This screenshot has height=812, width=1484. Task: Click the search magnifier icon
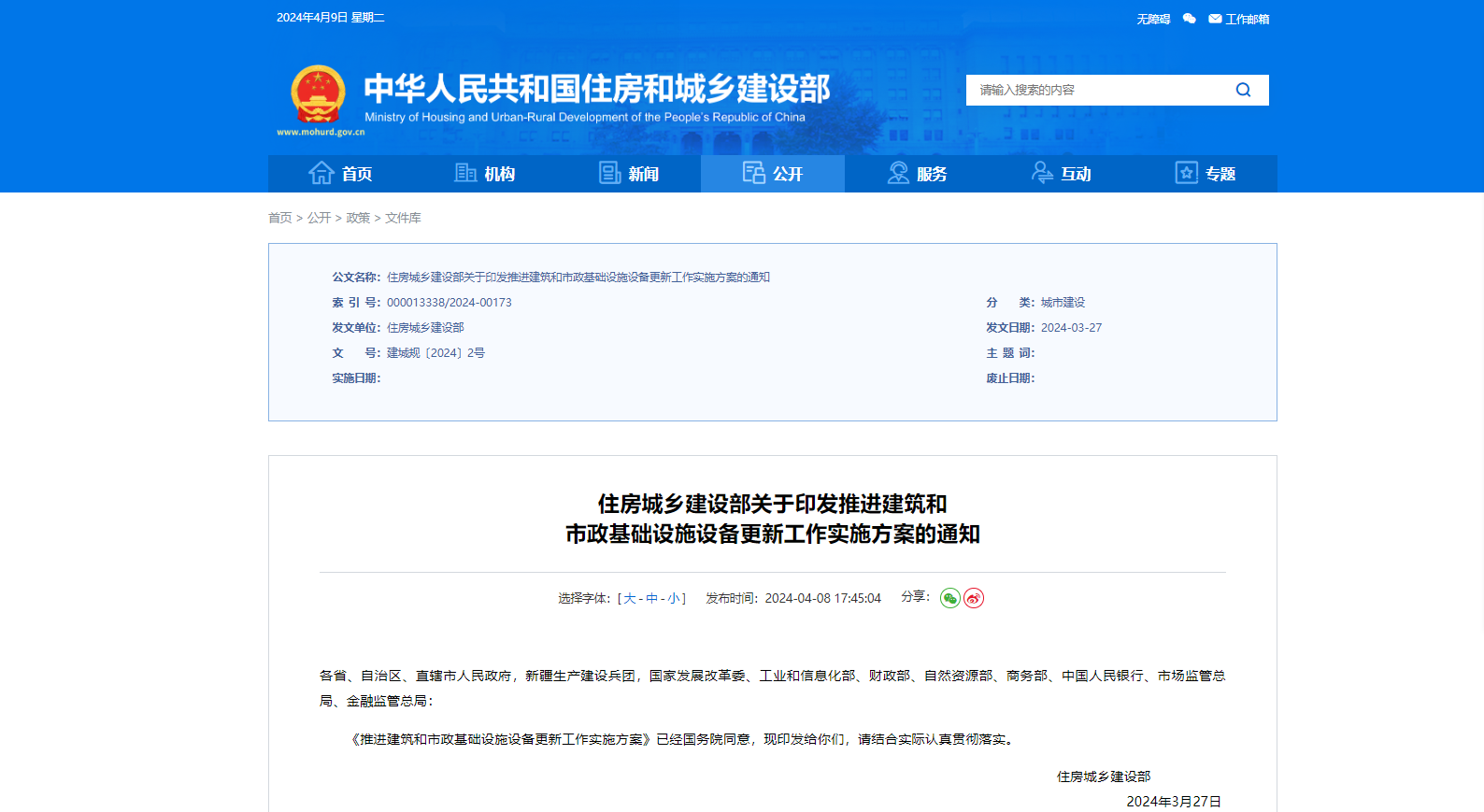pos(1243,90)
